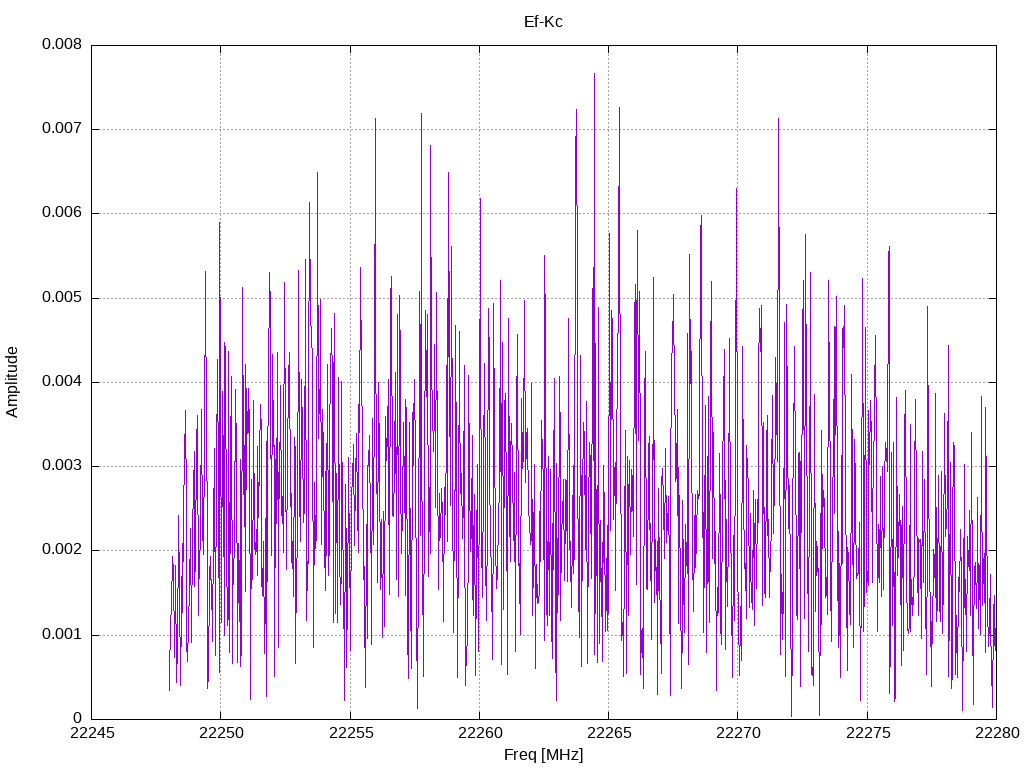Click the y-axis tick 0.007
This screenshot has height=768, width=1024.
point(62,128)
